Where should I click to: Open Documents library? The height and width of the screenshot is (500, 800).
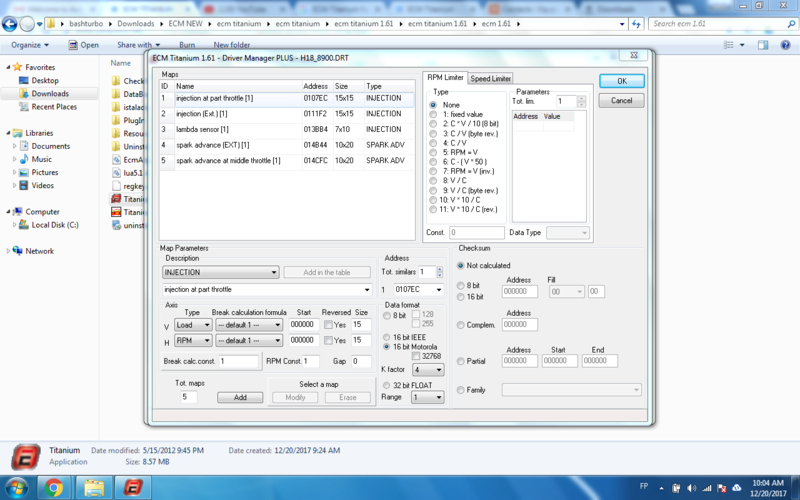coord(51,146)
